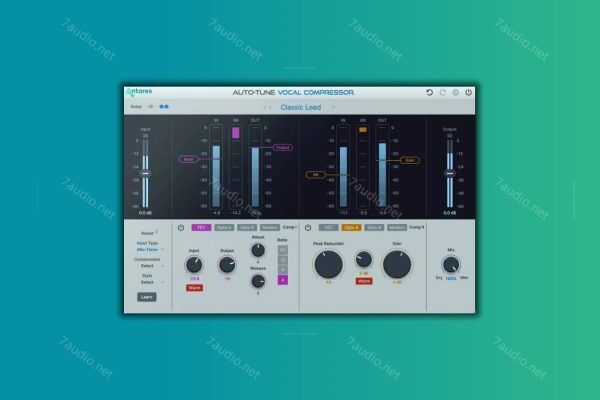The height and width of the screenshot is (400, 600).
Task: Select the FET mode for Comp II
Action: pos(328,228)
